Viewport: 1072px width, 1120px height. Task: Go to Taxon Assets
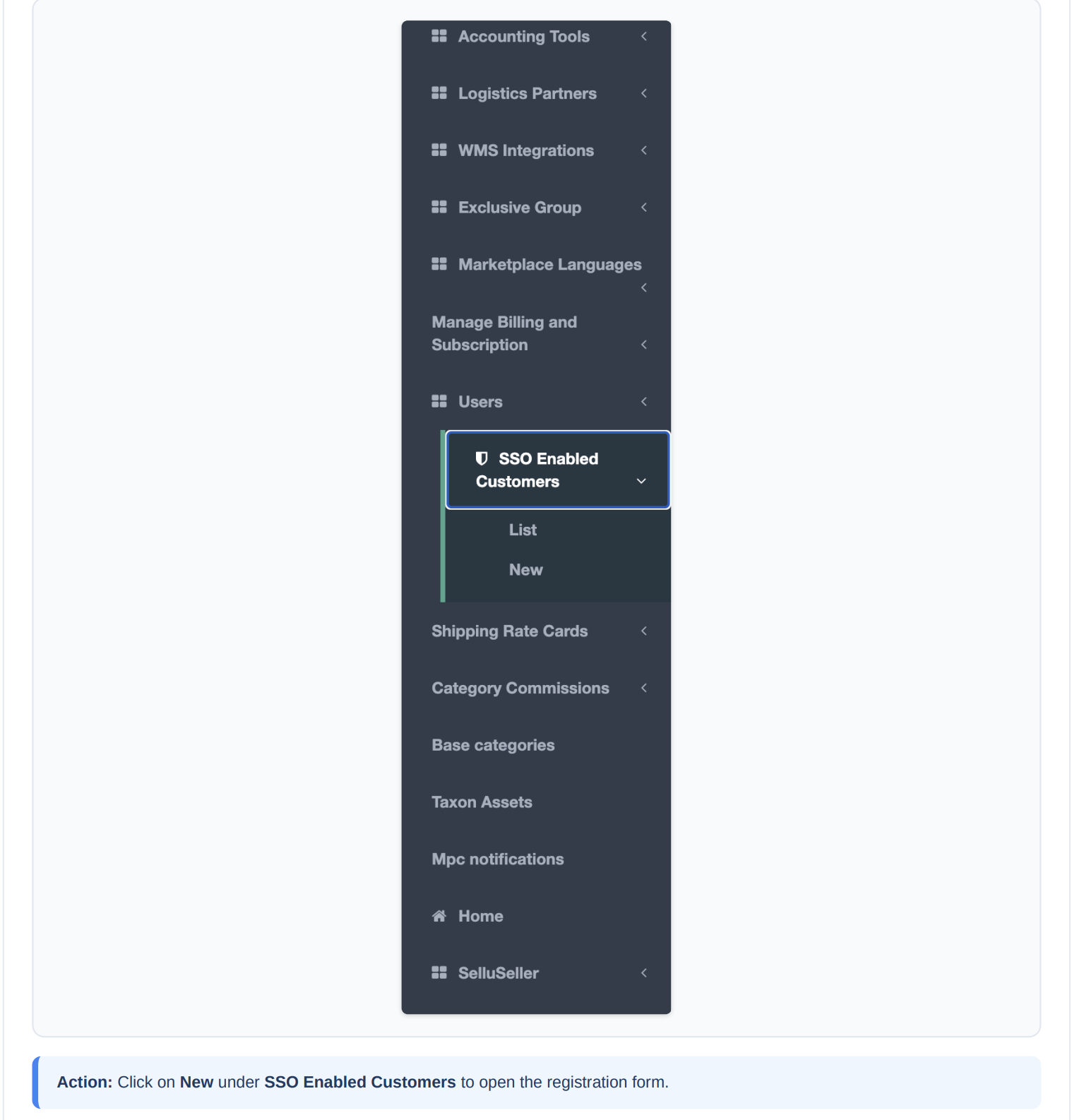coord(482,802)
